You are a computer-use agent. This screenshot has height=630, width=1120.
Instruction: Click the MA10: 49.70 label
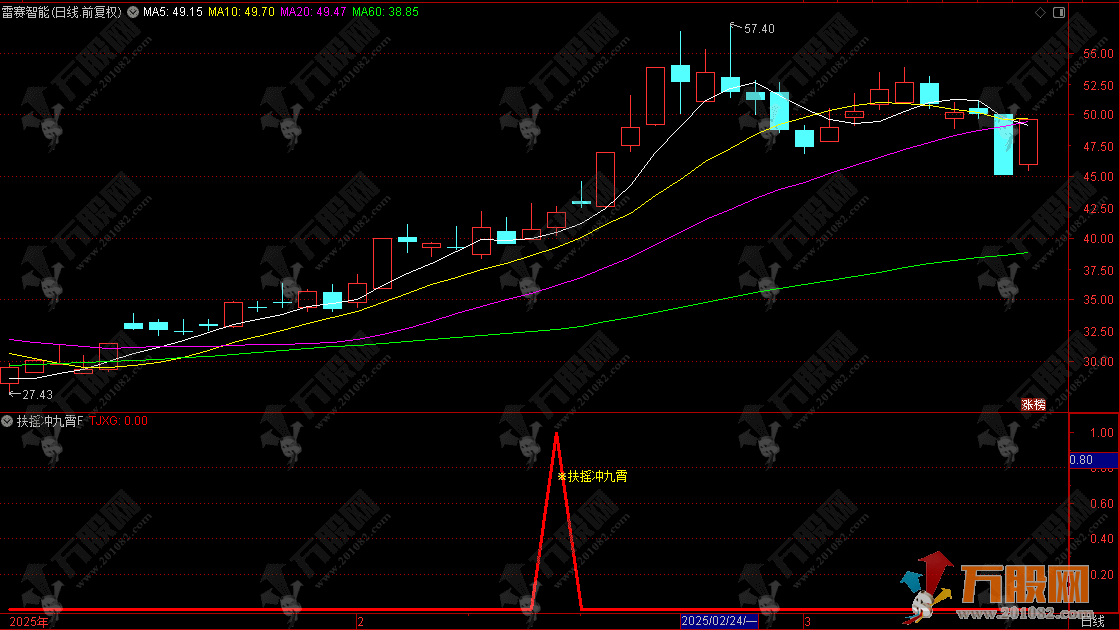(241, 12)
